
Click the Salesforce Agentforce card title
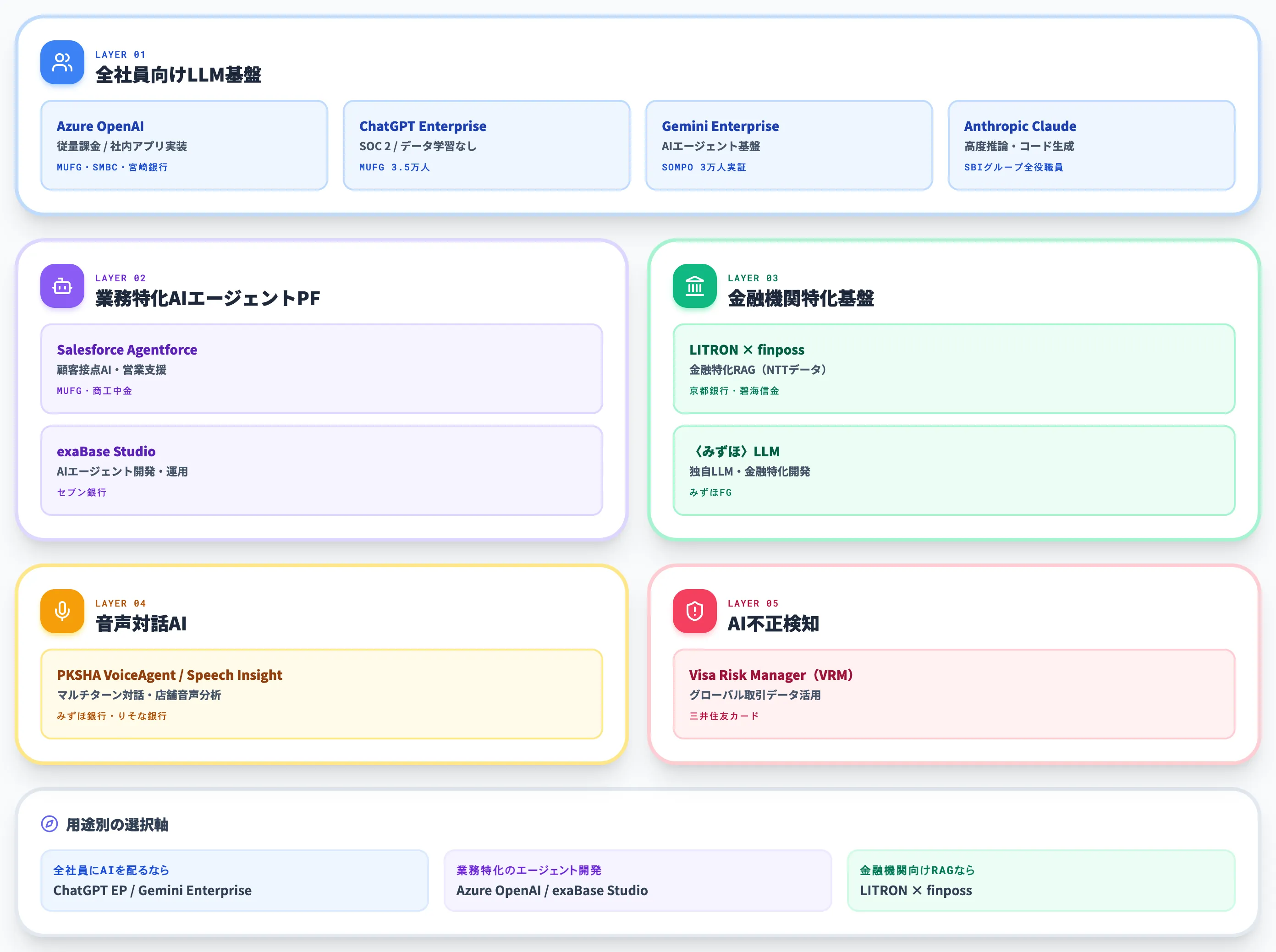[127, 350]
